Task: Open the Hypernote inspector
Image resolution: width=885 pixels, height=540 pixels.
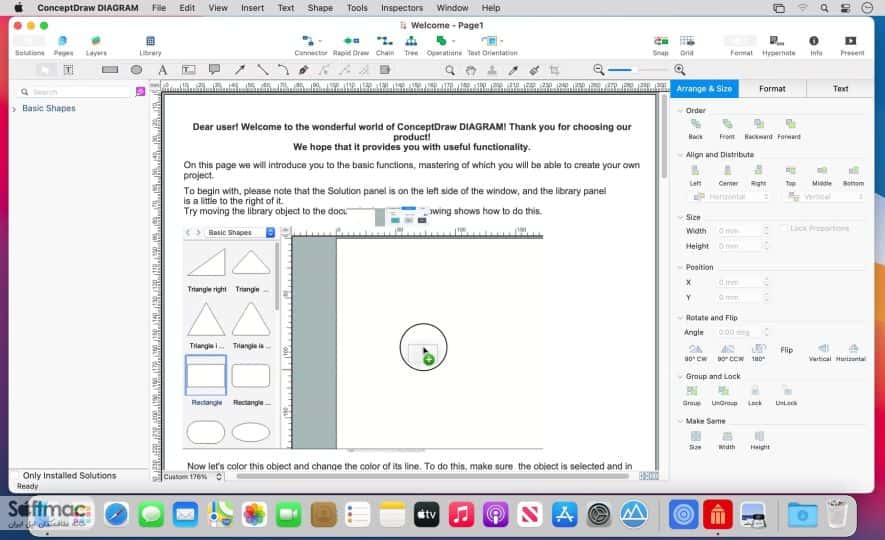Action: (778, 45)
